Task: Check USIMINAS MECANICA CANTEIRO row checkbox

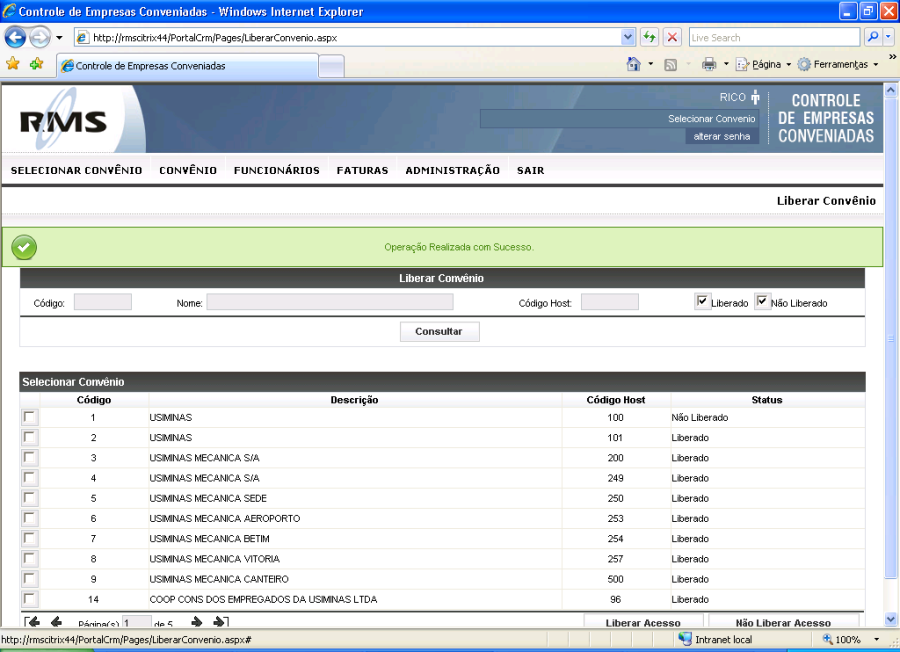Action: 29,578
